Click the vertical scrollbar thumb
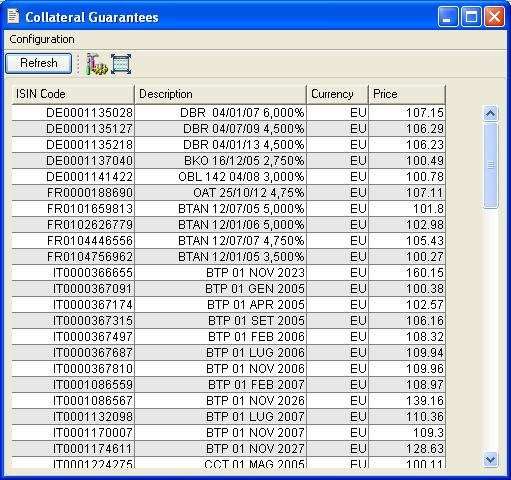The width and height of the screenshot is (511, 480). tap(490, 165)
